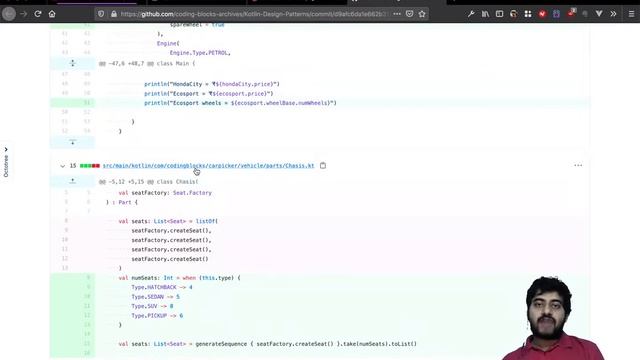Viewport: 640px width, 360px height.
Task: Go back using the browser back arrow
Action: (x=9, y=14)
